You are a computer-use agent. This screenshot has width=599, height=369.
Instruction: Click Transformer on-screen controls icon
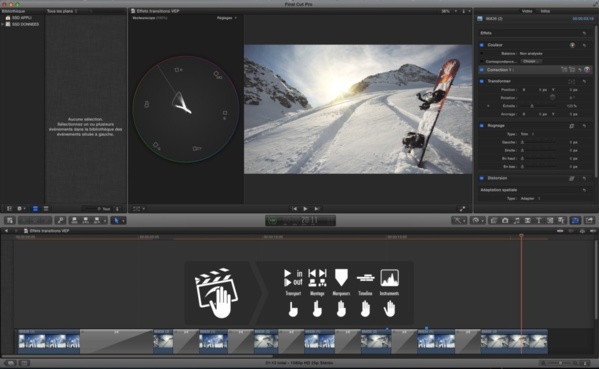(571, 81)
